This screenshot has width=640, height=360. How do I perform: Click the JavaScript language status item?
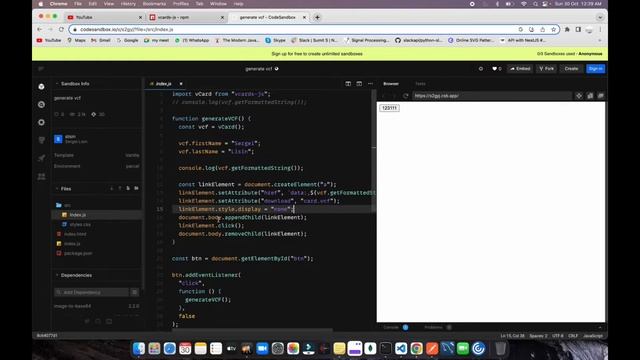[593, 336]
